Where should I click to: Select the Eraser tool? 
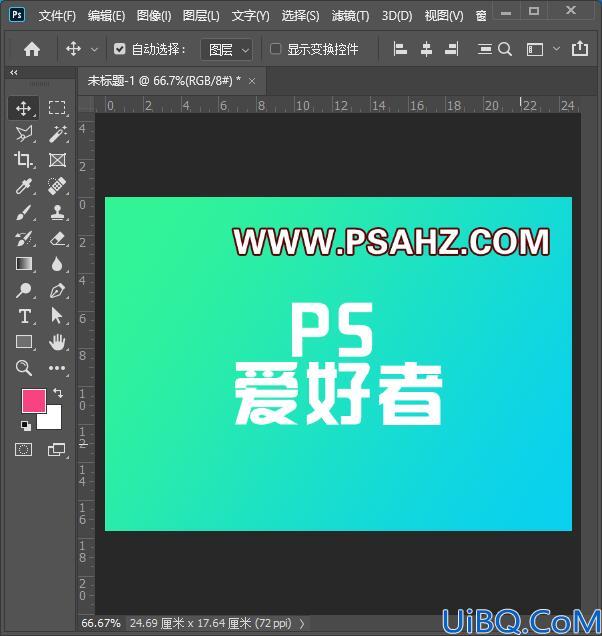57,238
